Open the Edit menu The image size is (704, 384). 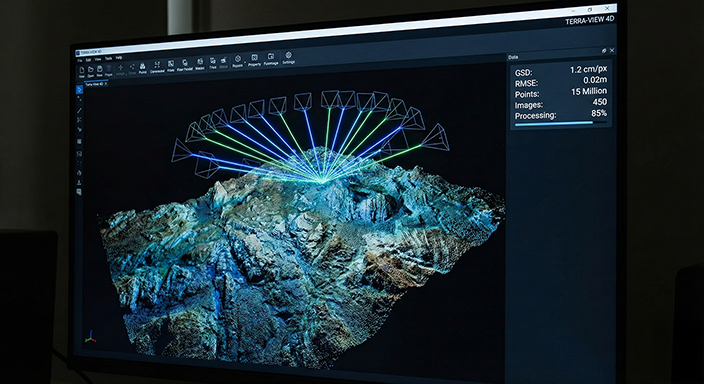[88, 60]
